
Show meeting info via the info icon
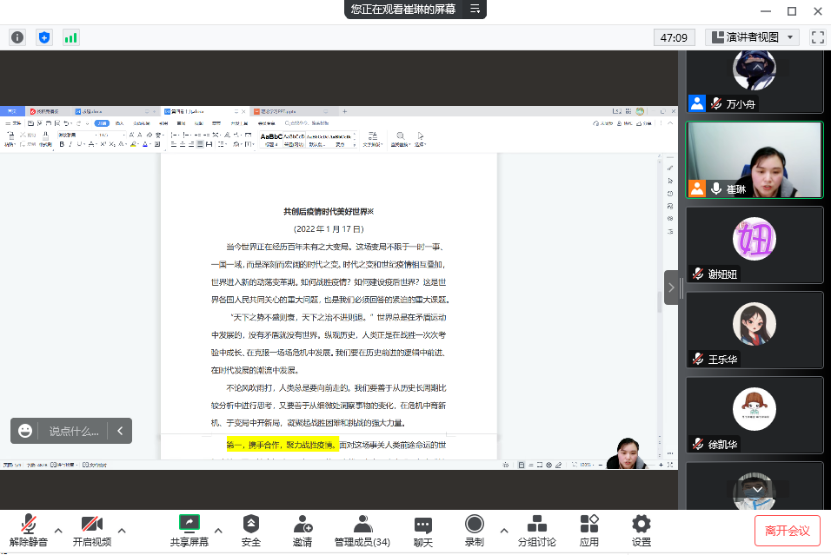[x=17, y=37]
